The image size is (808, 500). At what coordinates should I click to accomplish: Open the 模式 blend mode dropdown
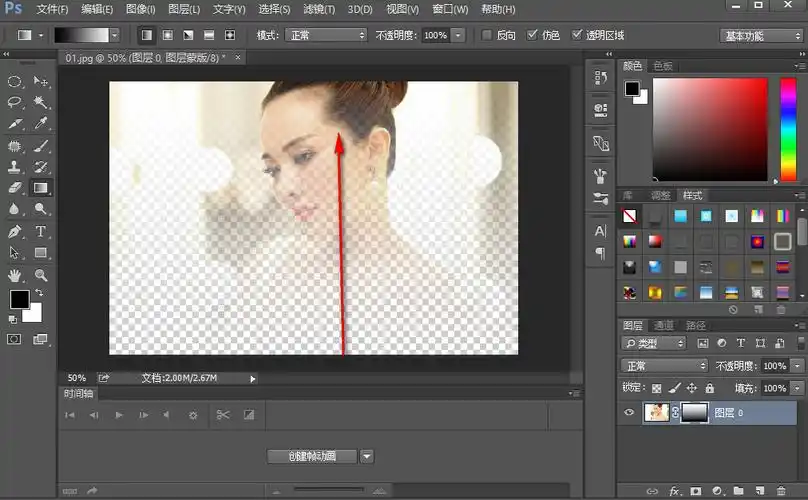pyautogui.click(x=326, y=35)
